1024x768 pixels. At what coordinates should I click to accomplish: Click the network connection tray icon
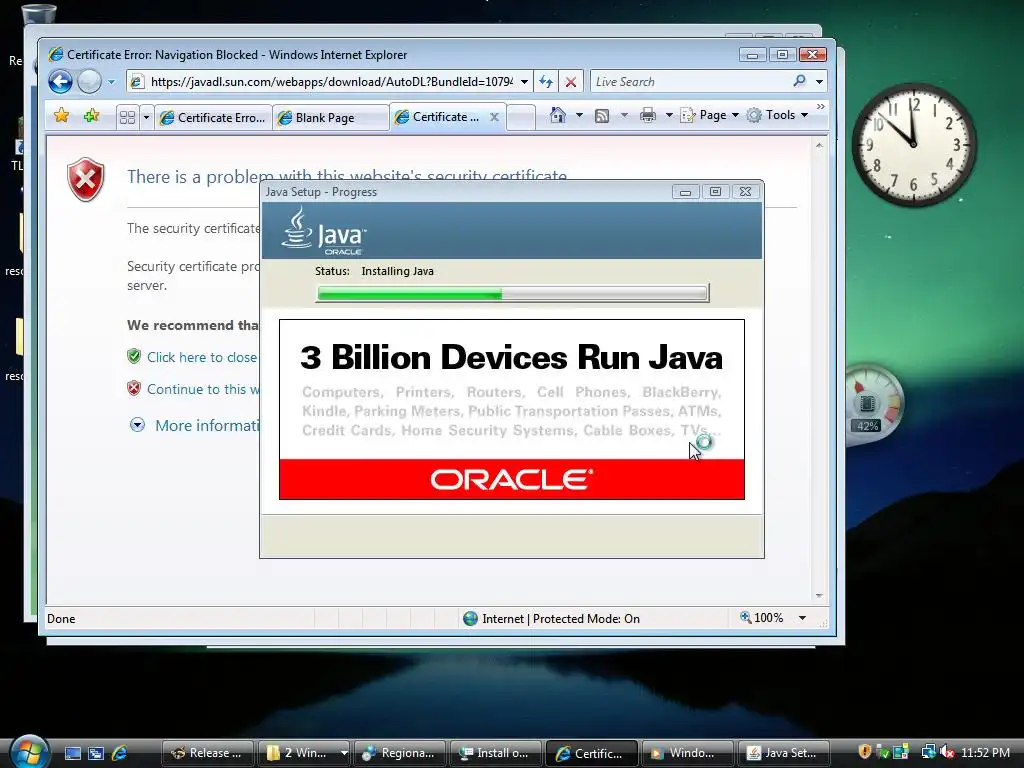pyautogui.click(x=928, y=752)
